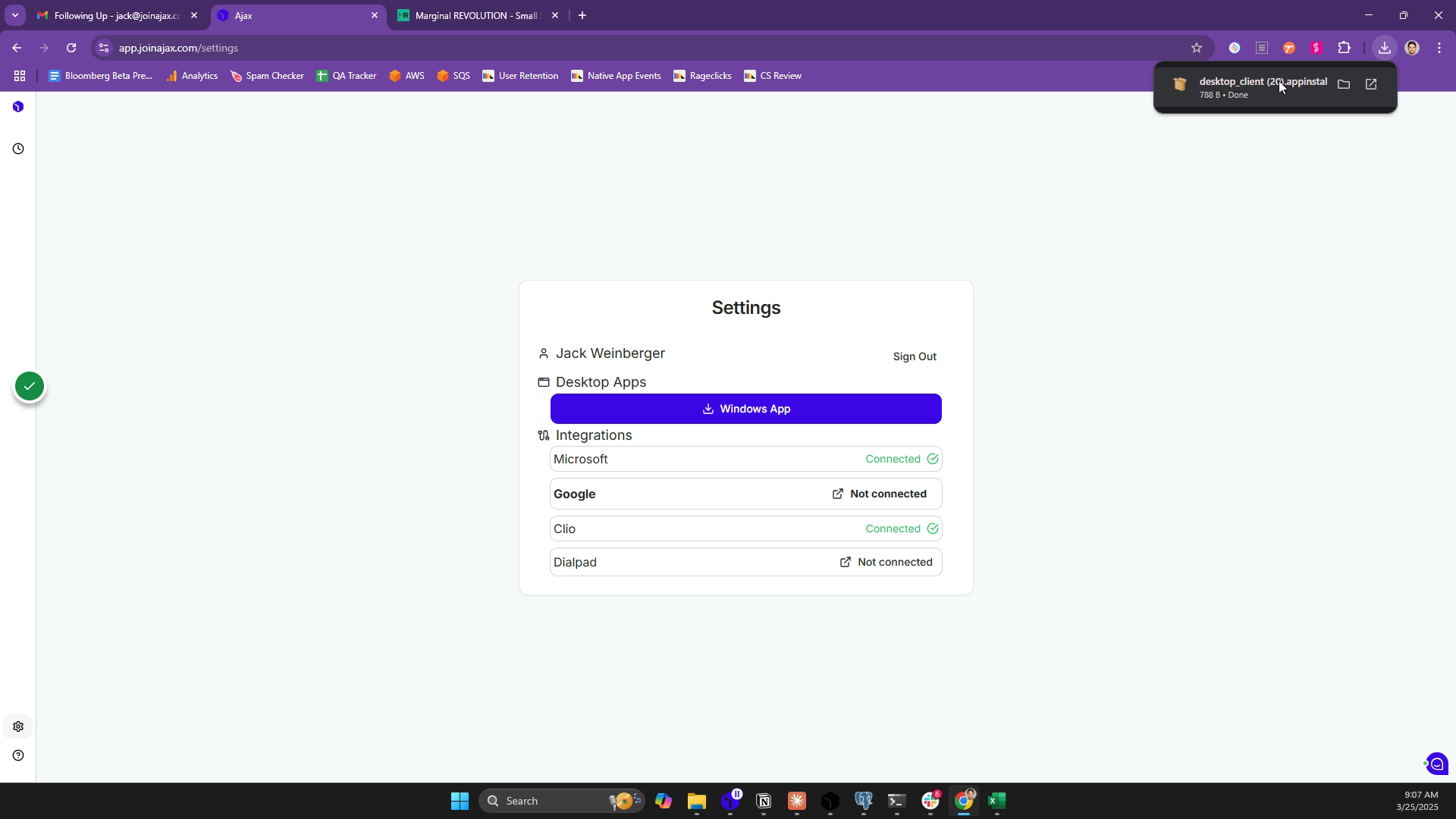Click the green checkmark status badge
1456x819 pixels.
point(30,387)
